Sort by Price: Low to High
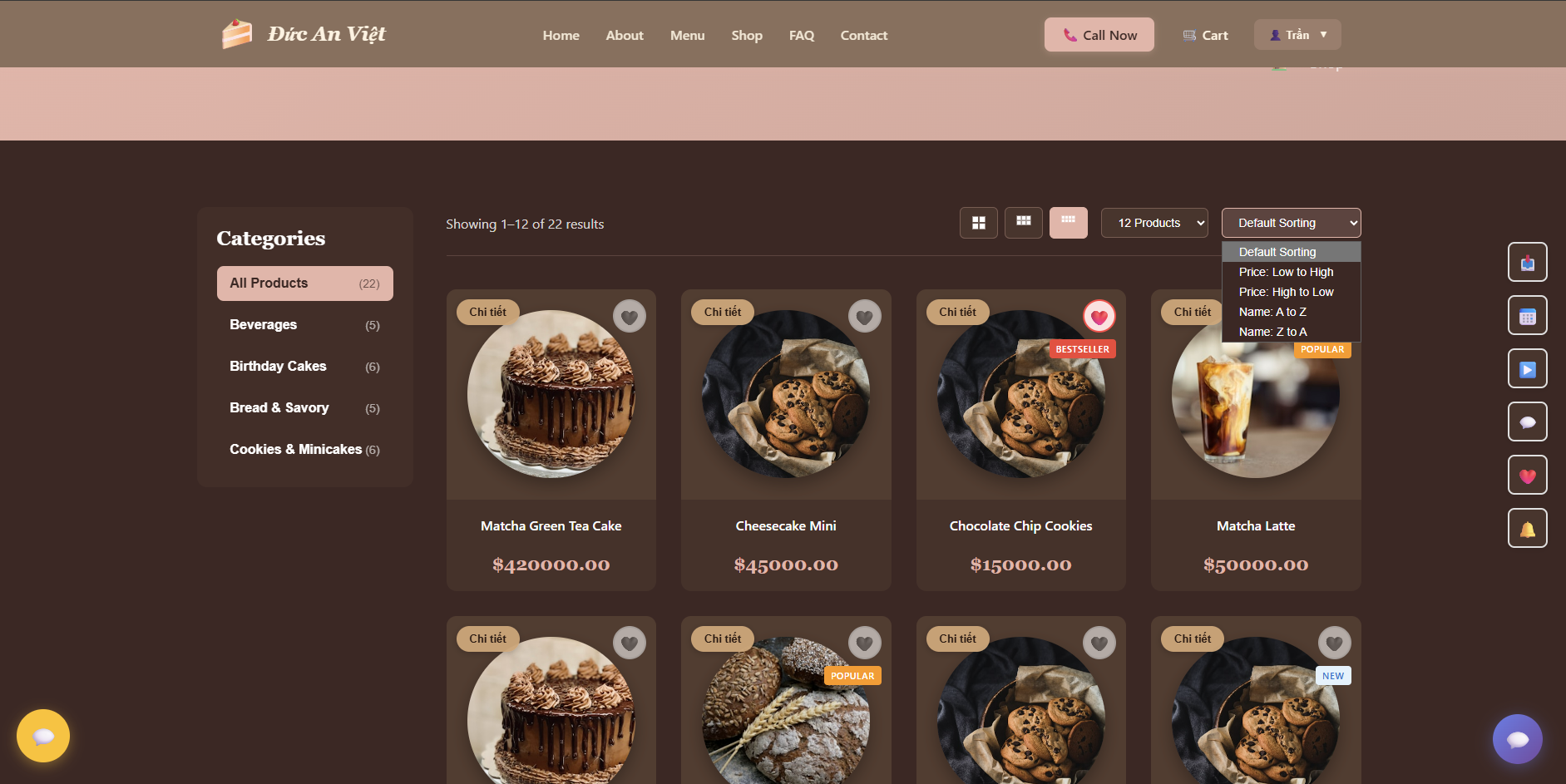 click(x=1292, y=272)
